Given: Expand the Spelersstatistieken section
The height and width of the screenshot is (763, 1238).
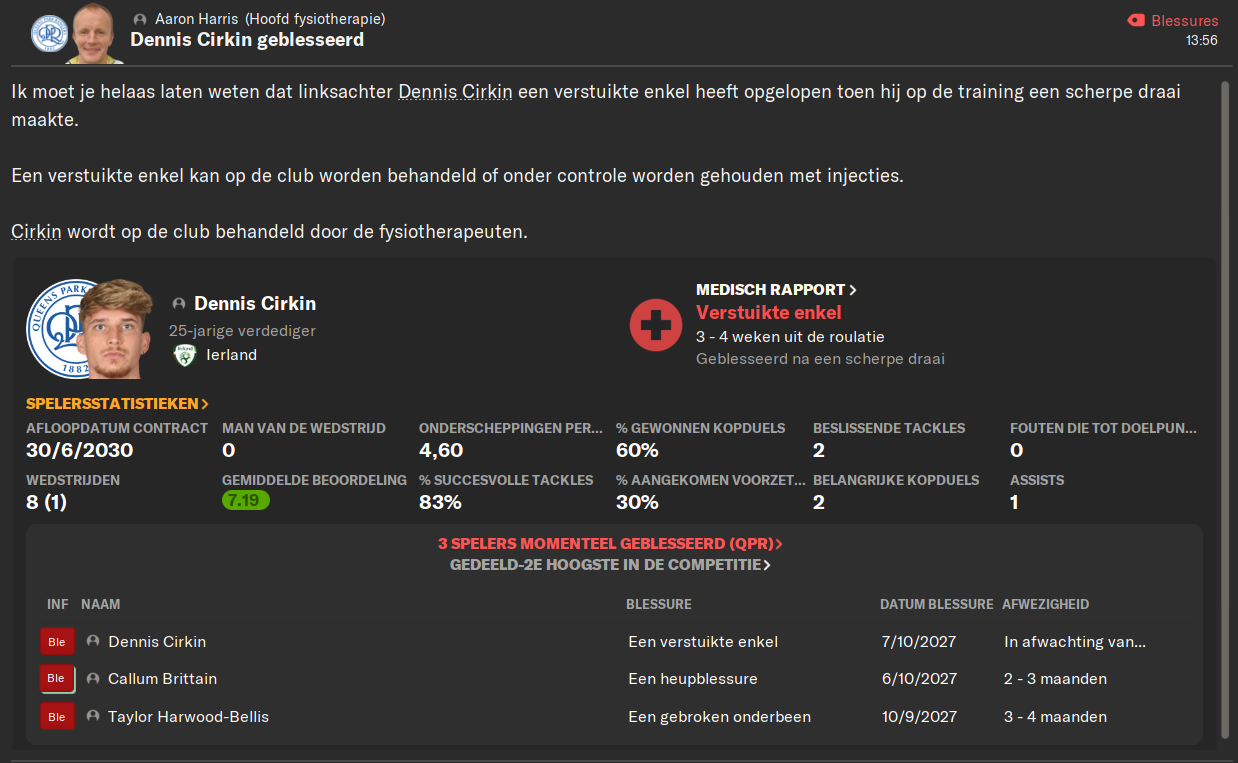Looking at the screenshot, I should 117,404.
